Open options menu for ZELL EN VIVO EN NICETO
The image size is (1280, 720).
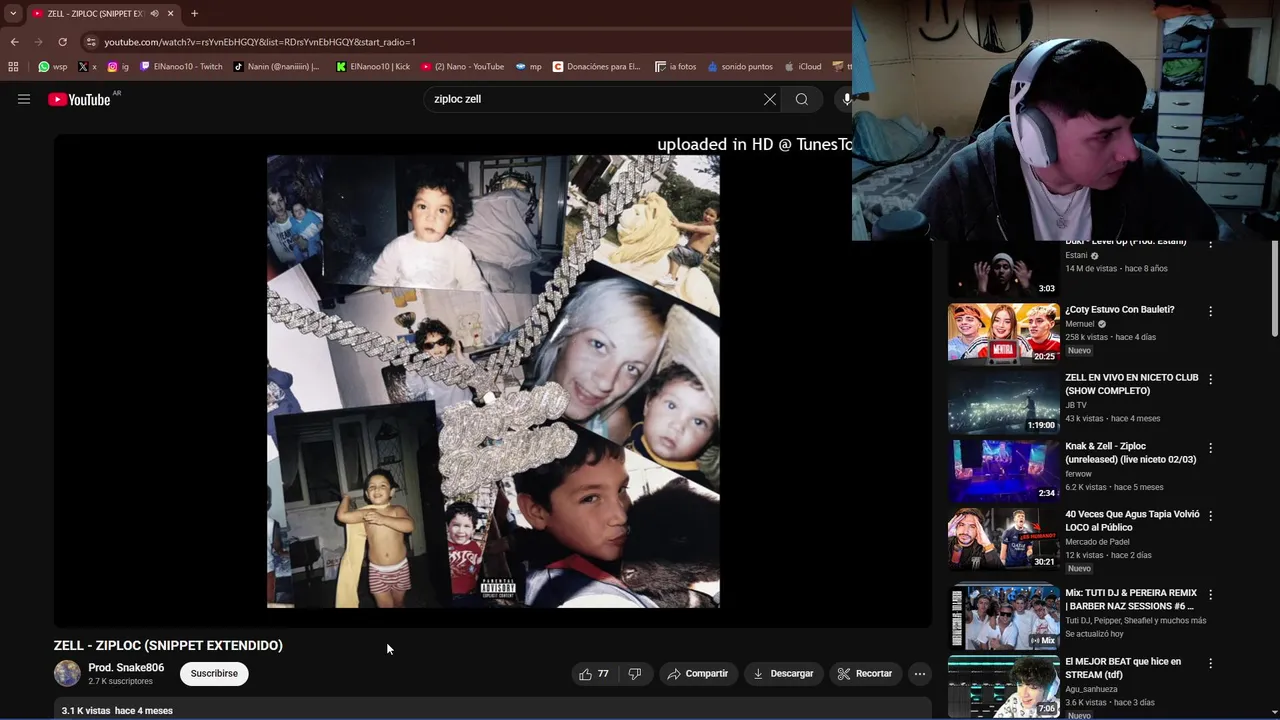point(1210,379)
